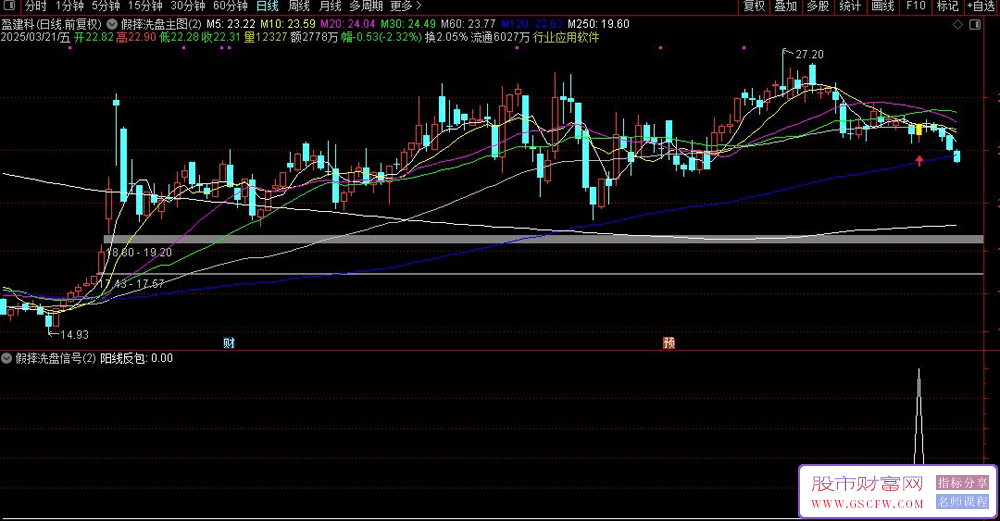Click the signal spike in lower indicator panel
1000x521 pixels.
919,416
